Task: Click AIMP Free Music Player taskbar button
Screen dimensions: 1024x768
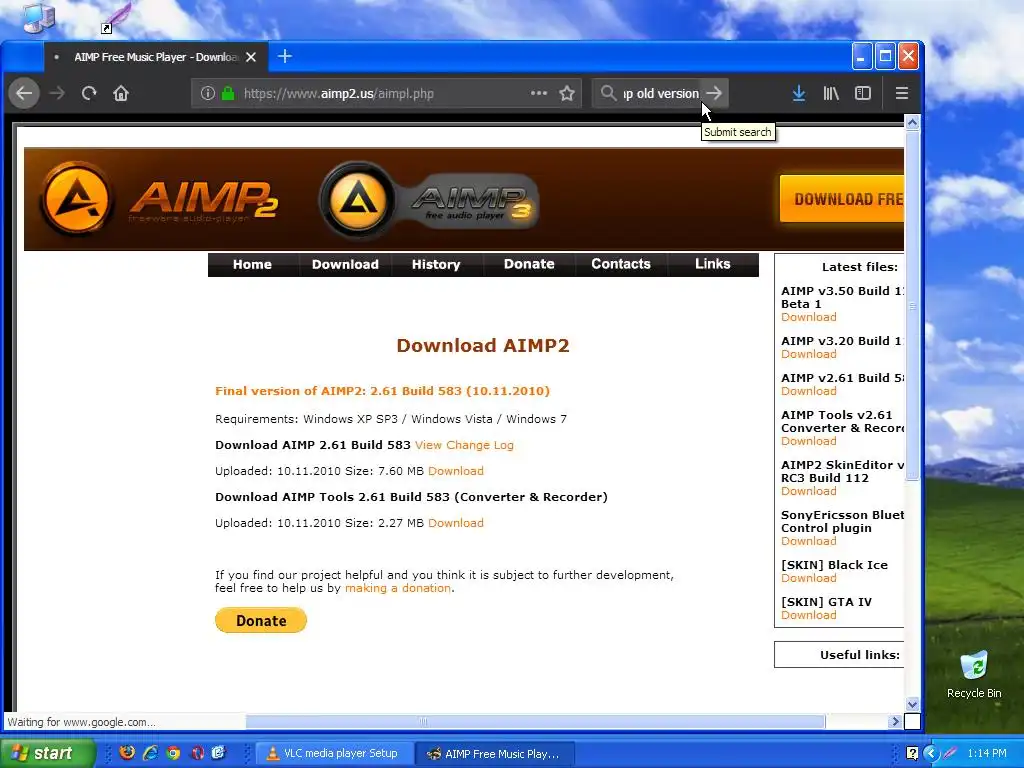Action: pyautogui.click(x=494, y=754)
